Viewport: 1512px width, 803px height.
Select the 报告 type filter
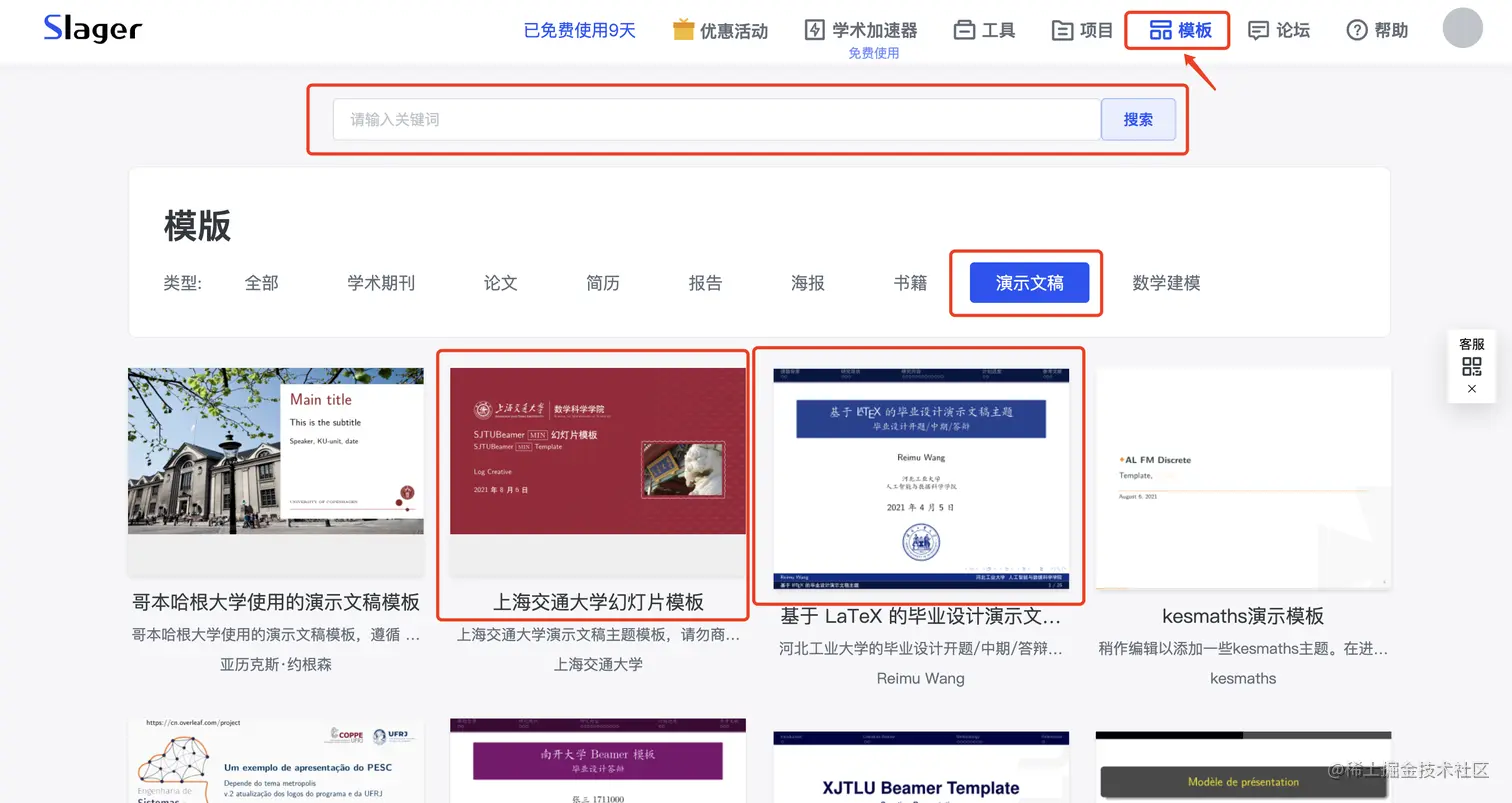706,283
